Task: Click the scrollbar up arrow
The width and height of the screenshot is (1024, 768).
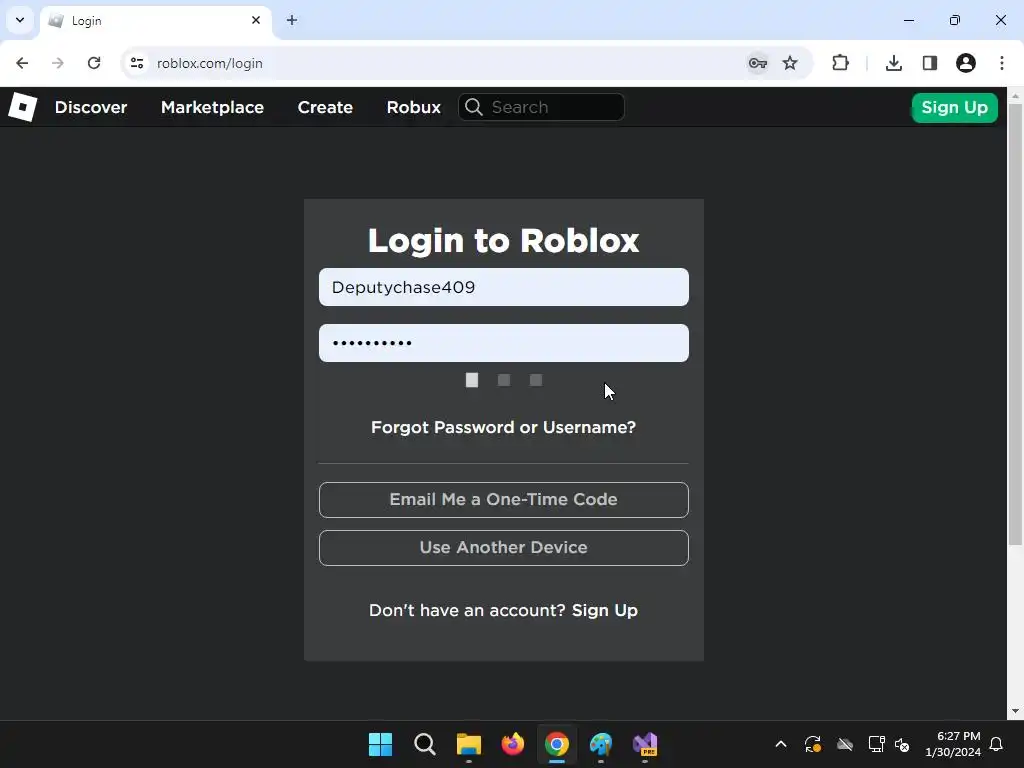Action: pos(1015,96)
